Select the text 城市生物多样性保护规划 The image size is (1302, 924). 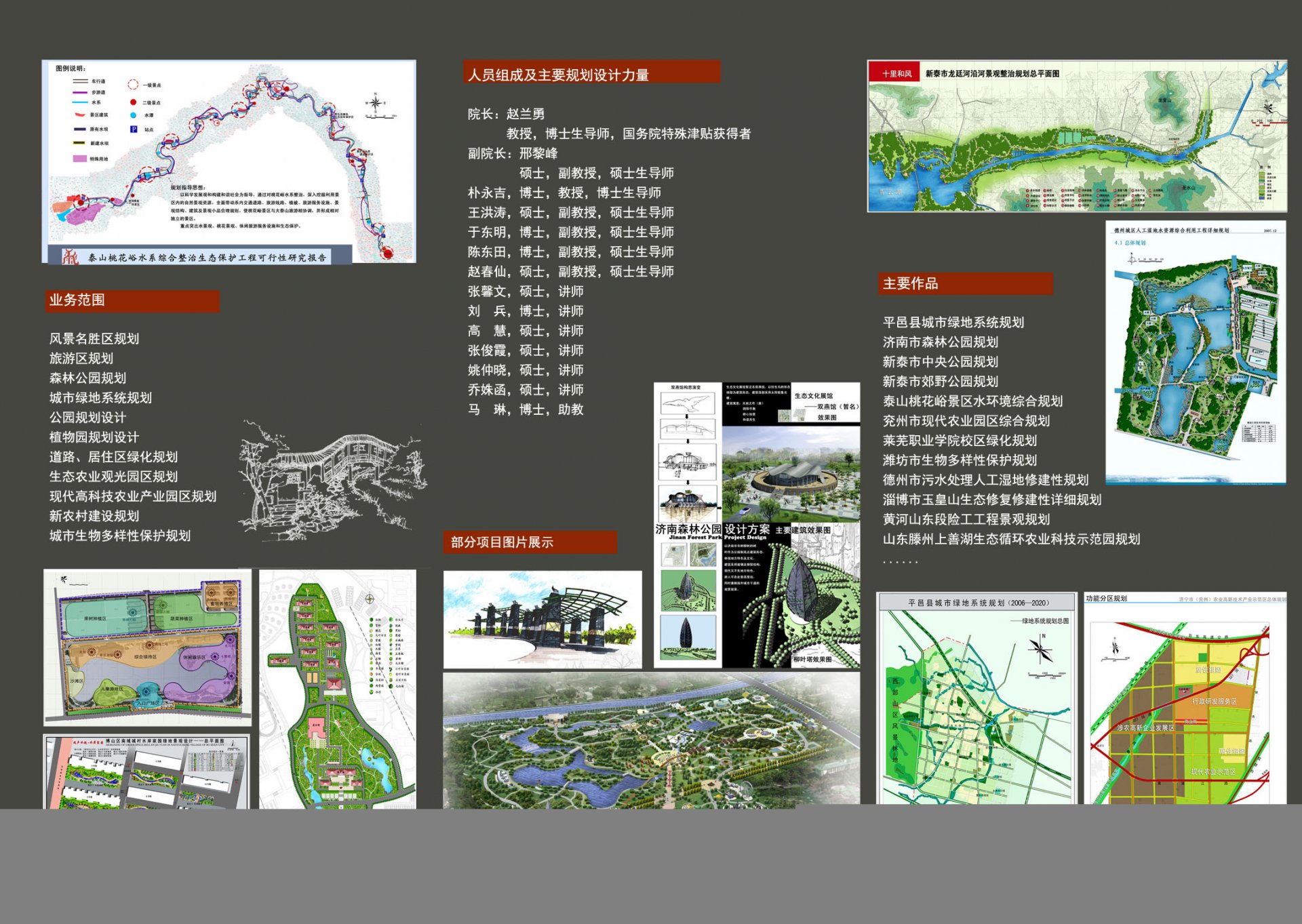(120, 535)
